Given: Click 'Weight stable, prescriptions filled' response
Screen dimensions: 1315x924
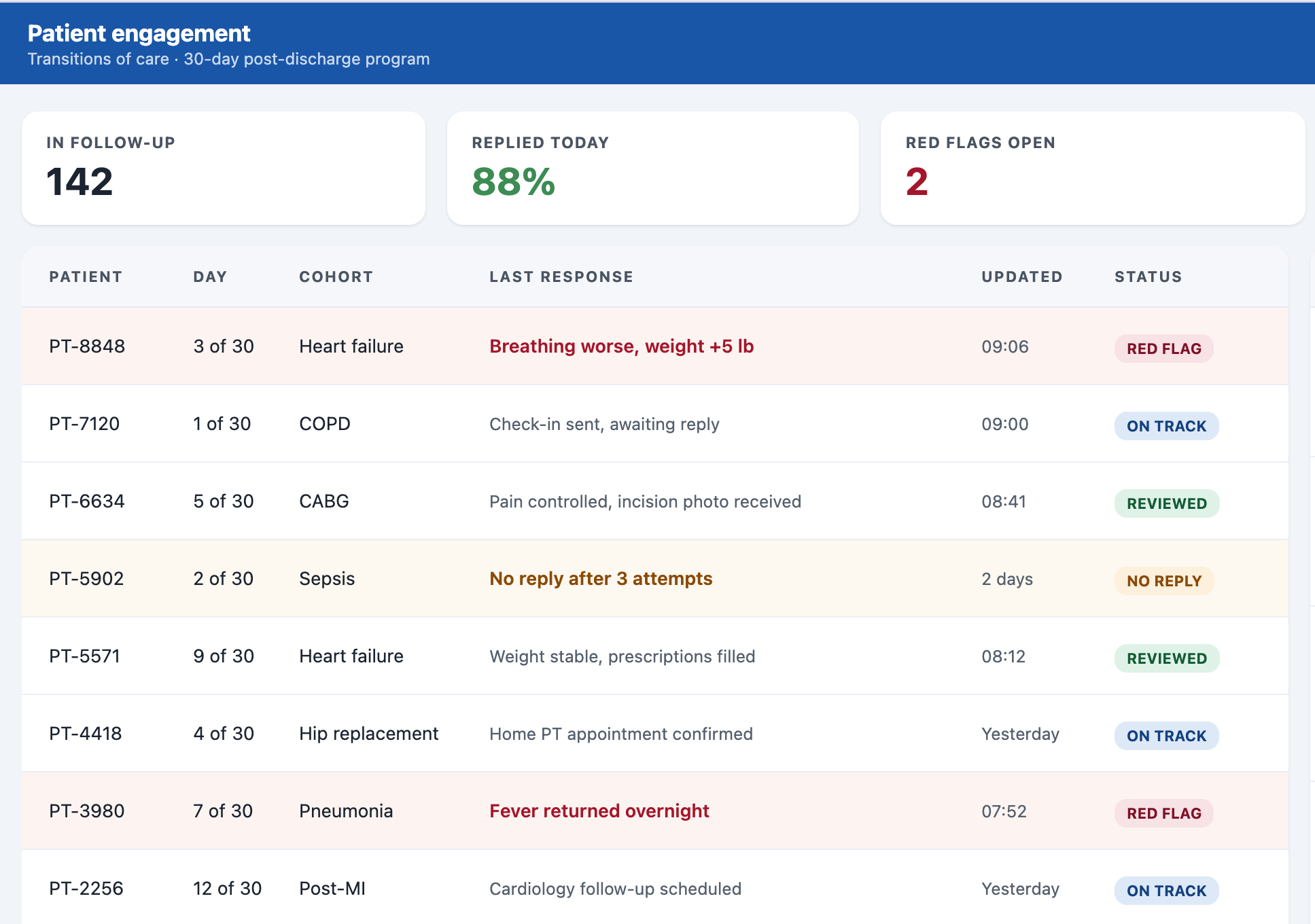Looking at the screenshot, I should pyautogui.click(x=623, y=657).
